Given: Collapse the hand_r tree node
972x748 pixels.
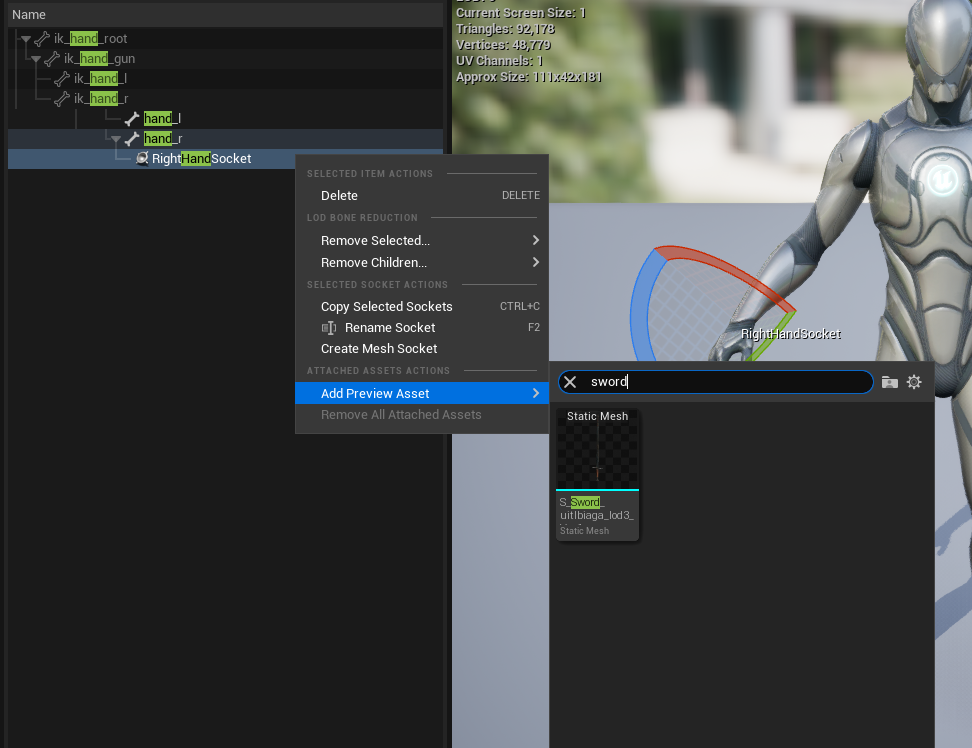Looking at the screenshot, I should click(116, 139).
